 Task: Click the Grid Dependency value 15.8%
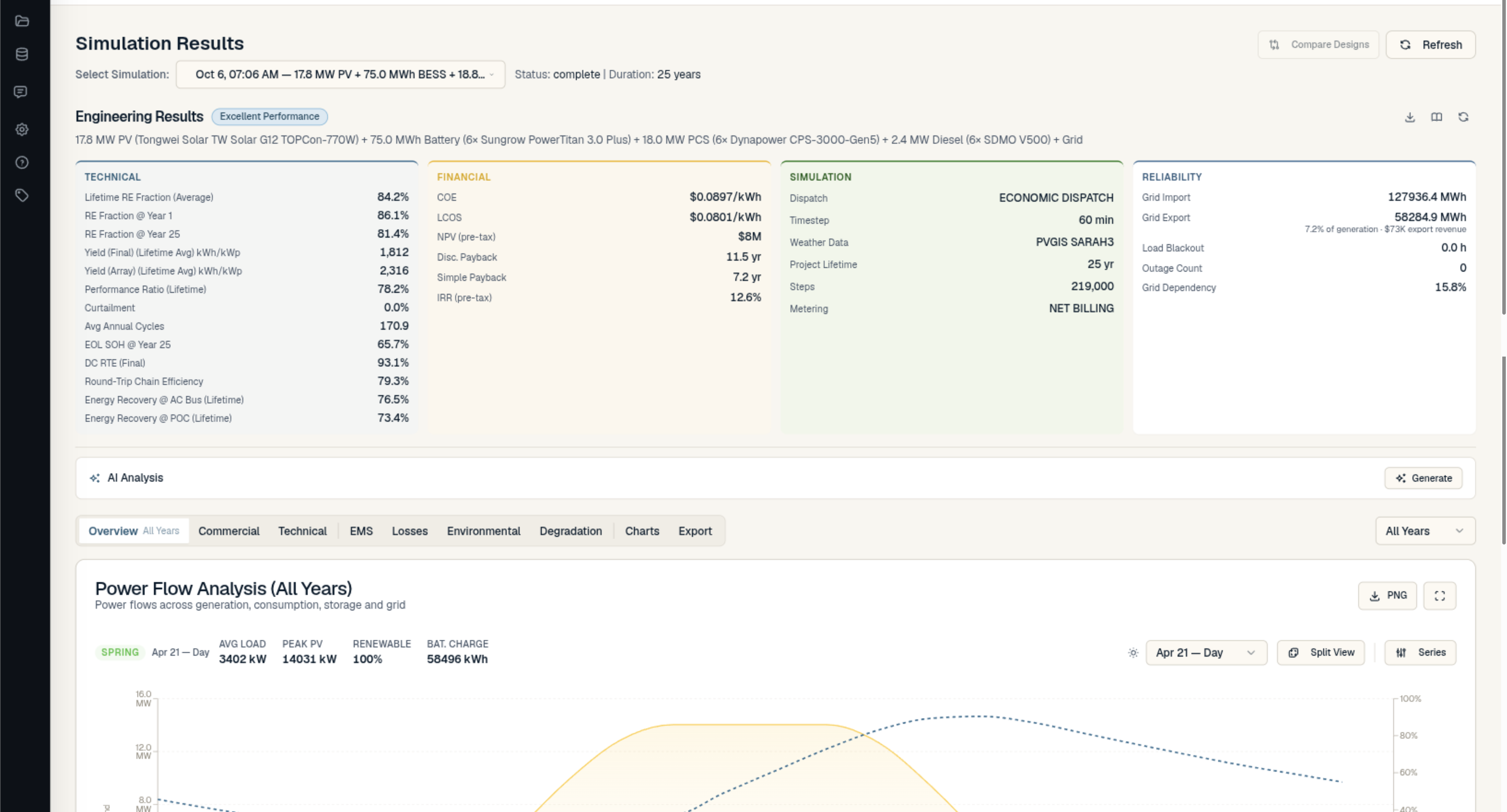coord(1450,287)
